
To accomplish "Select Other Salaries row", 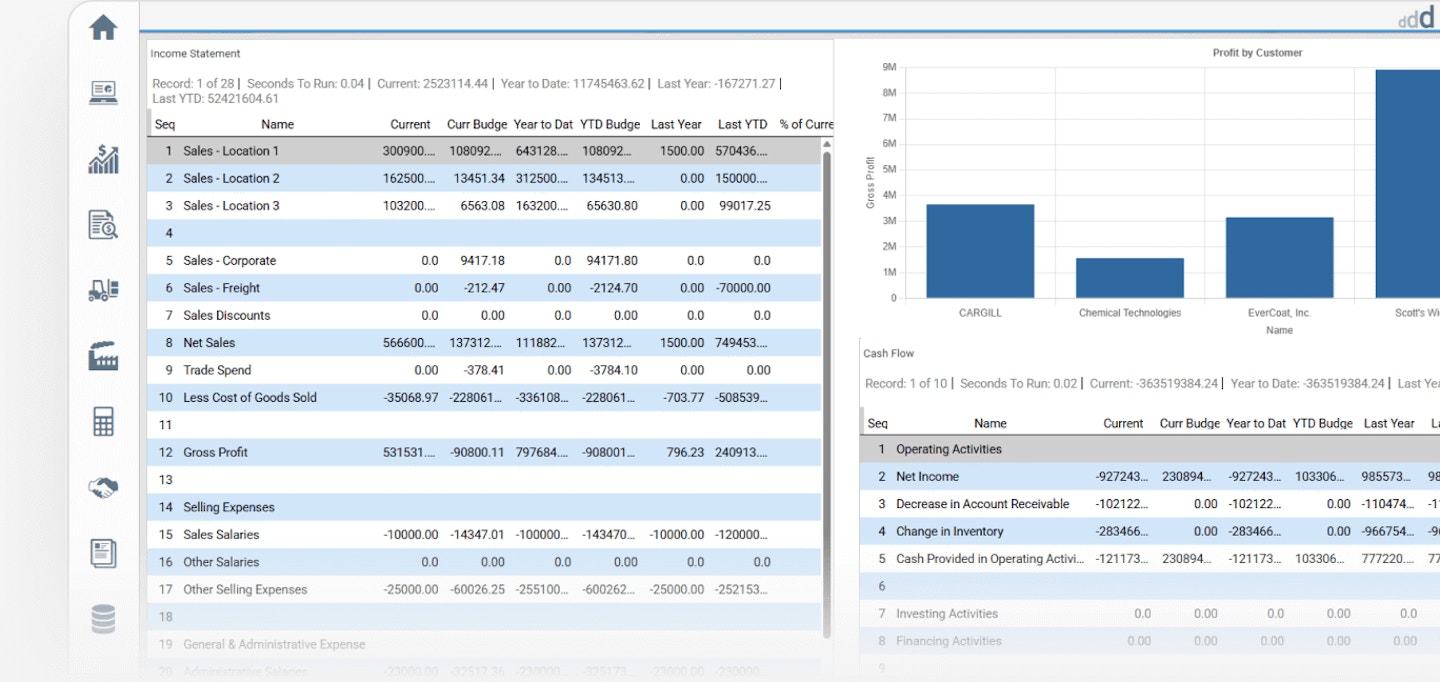I will [484, 562].
